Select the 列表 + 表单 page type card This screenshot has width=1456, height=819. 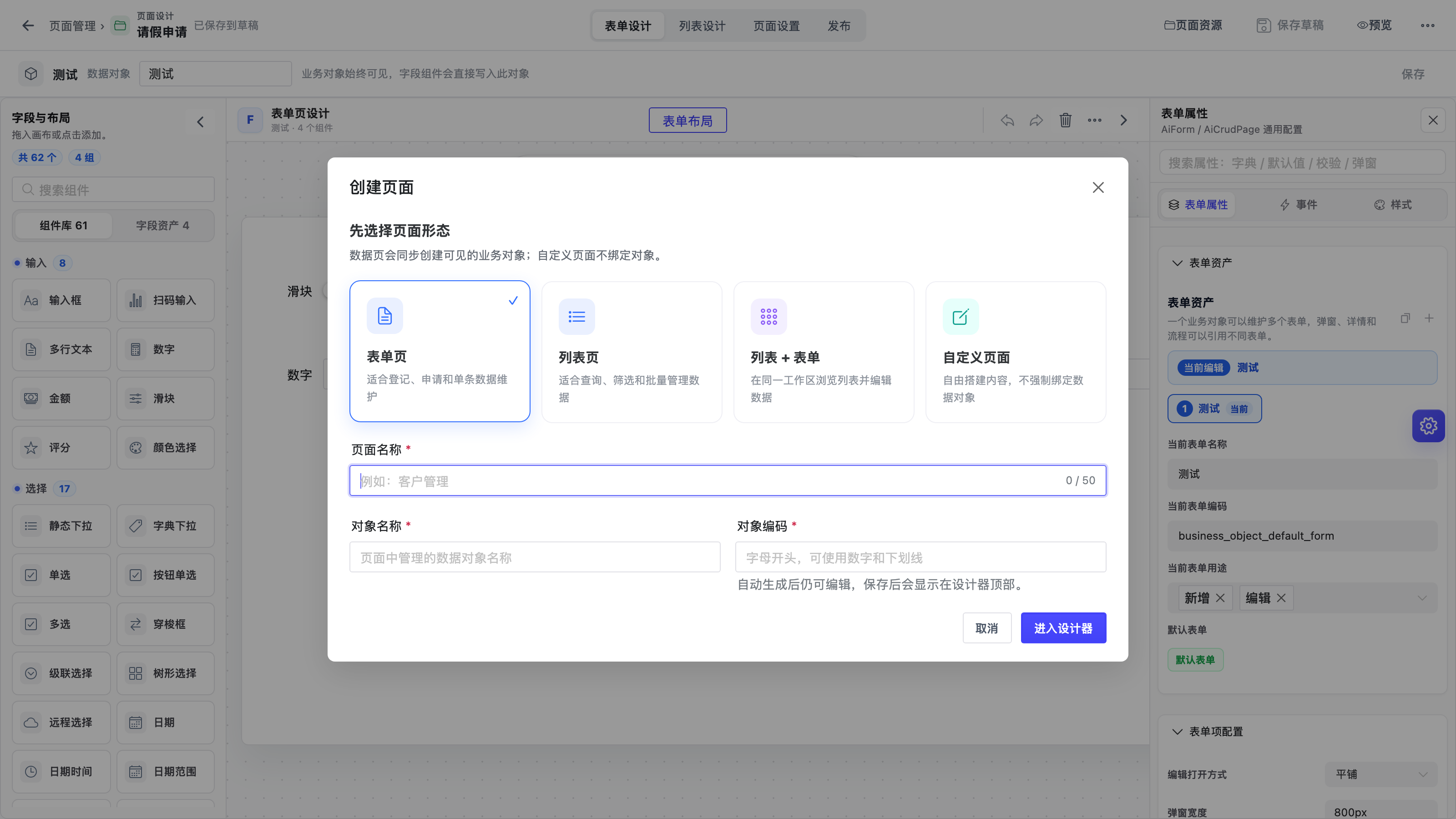824,352
